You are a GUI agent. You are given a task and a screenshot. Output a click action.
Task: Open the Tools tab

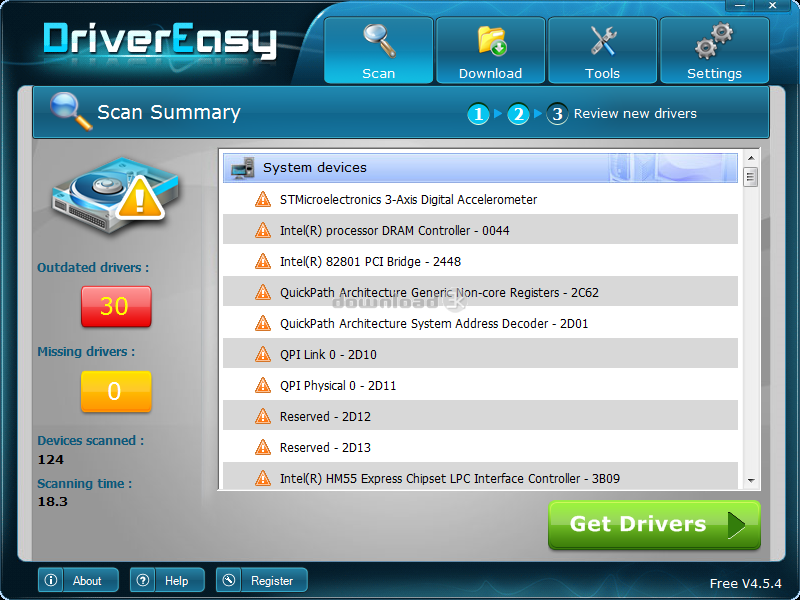602,50
